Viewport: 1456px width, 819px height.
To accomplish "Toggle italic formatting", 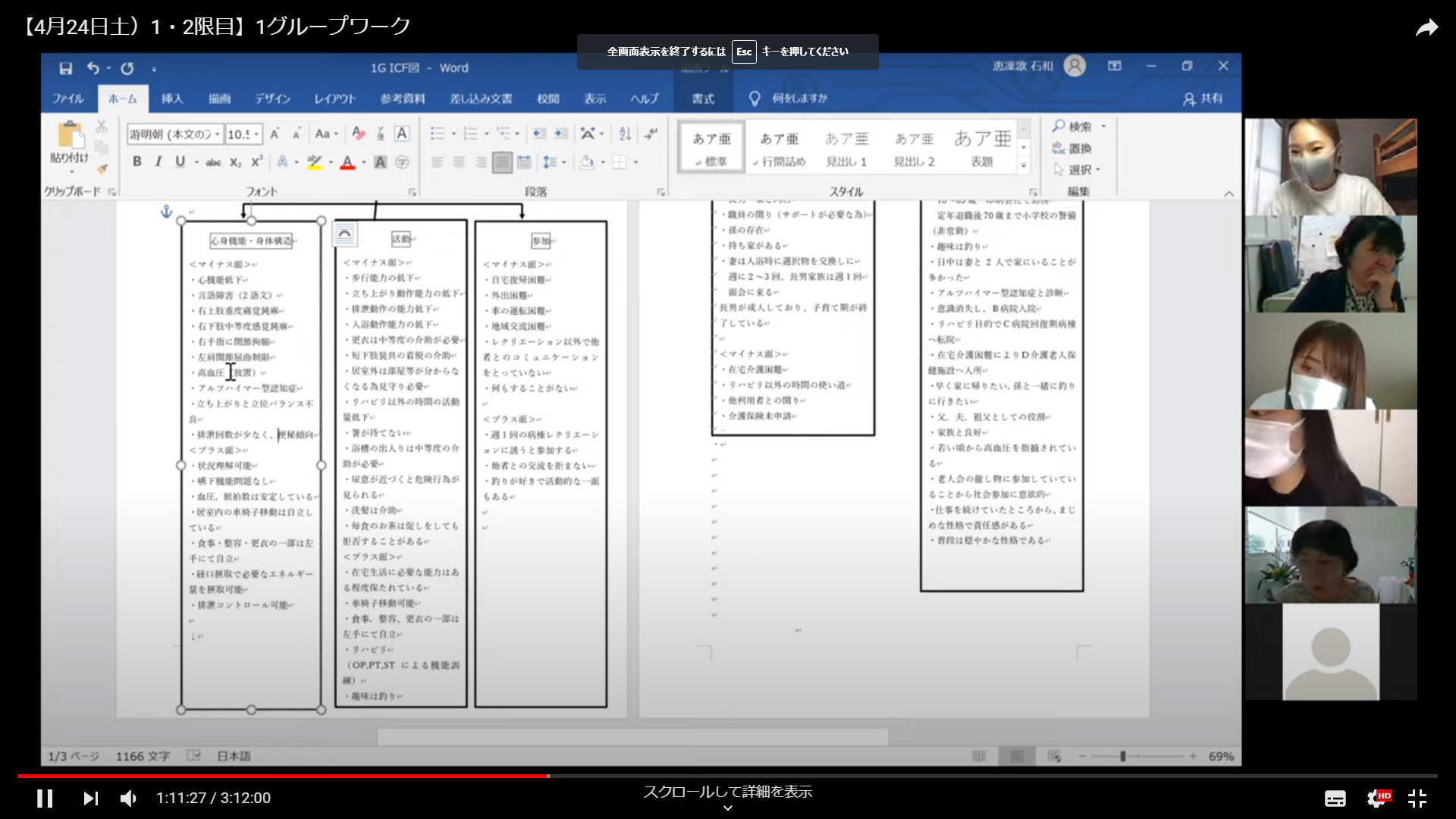I will click(158, 162).
